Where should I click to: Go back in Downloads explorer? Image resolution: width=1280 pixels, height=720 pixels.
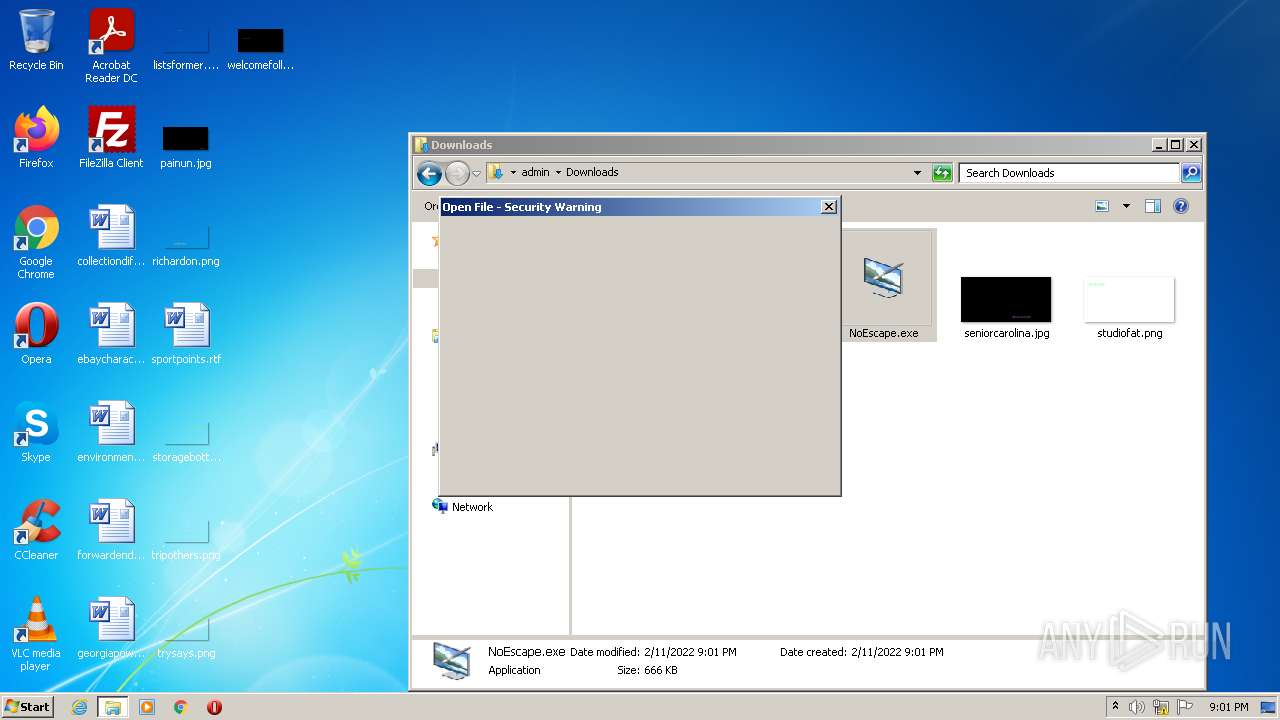[x=430, y=173]
